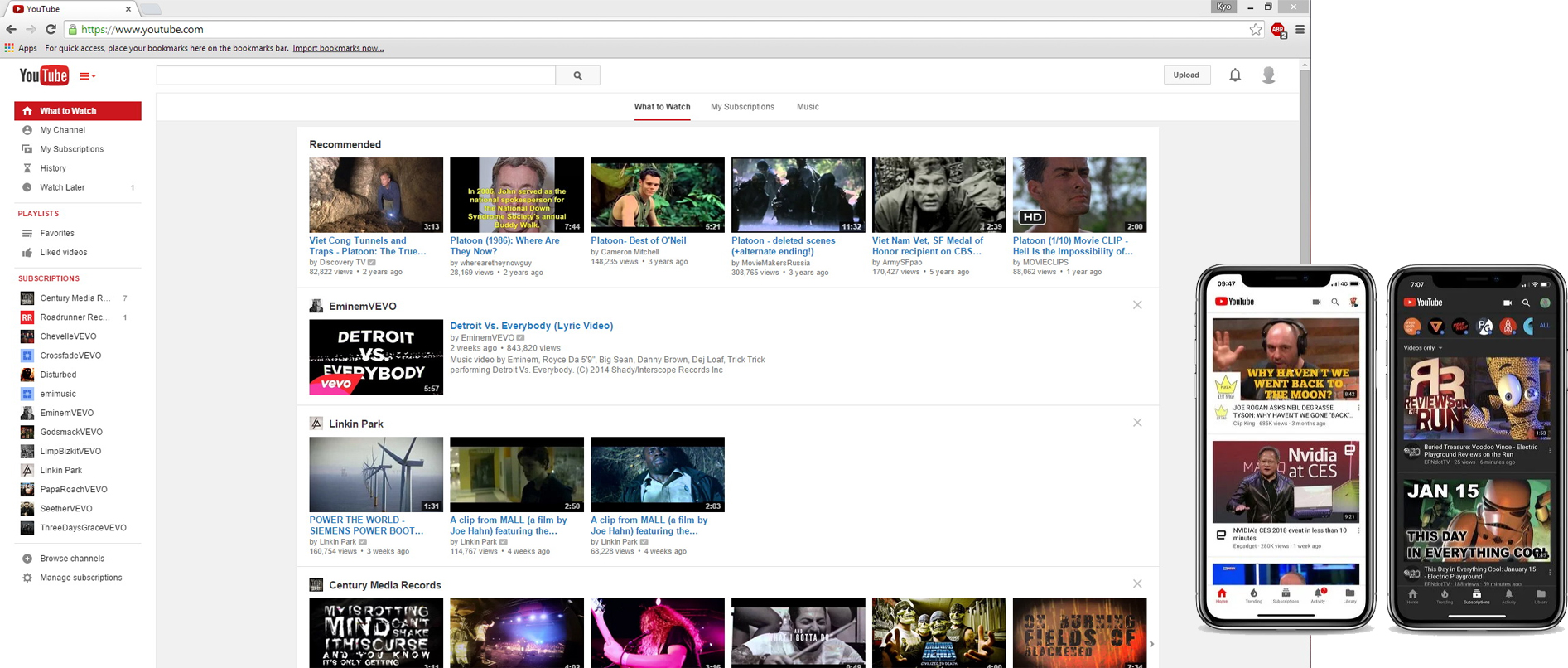Focus the YouTube search field
Viewport: 1568px width, 668px height.
pyautogui.click(x=356, y=75)
